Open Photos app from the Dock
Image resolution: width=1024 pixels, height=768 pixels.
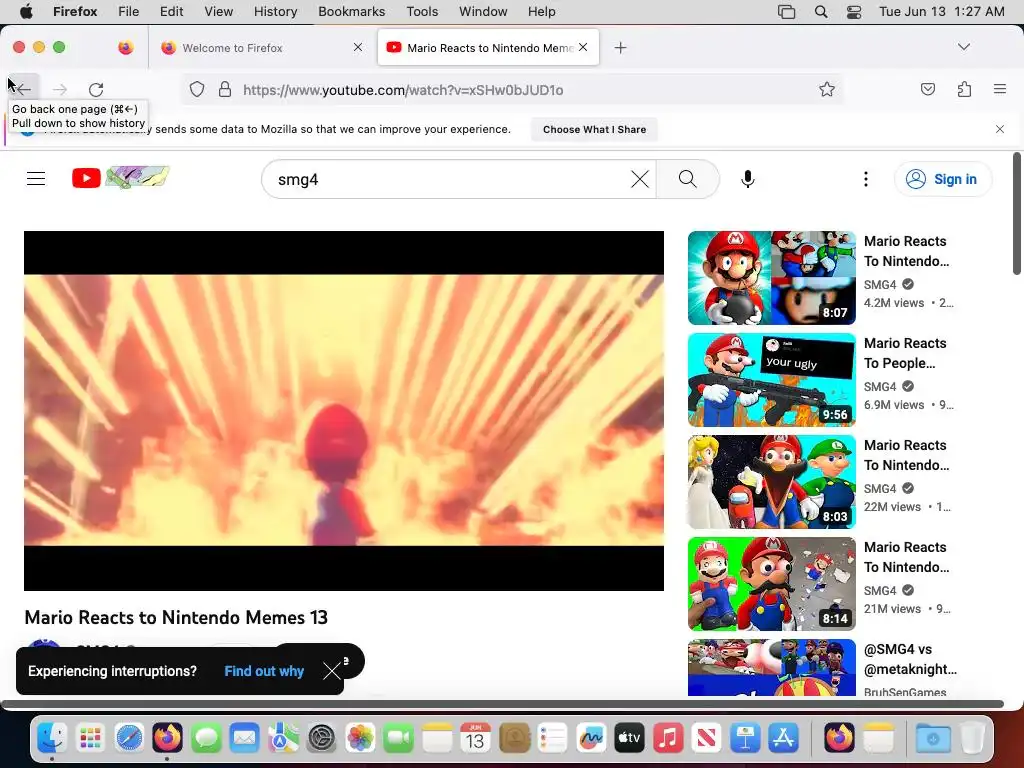pos(360,739)
